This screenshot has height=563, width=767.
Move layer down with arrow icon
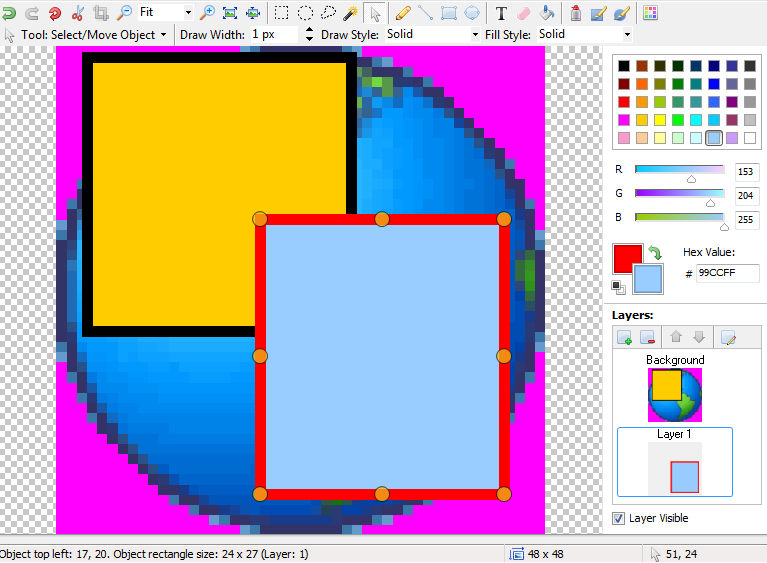(699, 337)
